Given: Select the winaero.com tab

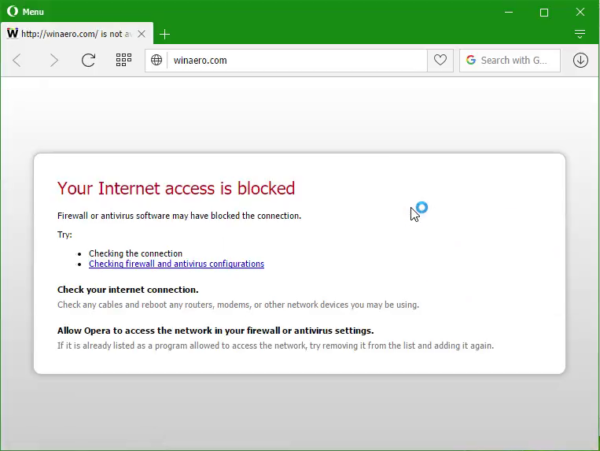Looking at the screenshot, I should pos(77,34).
